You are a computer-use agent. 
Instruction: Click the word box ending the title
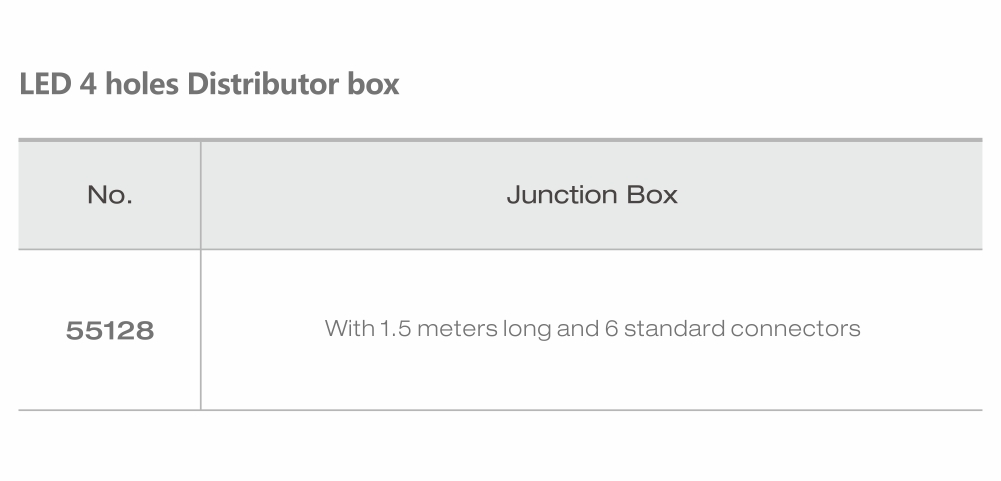coord(373,84)
